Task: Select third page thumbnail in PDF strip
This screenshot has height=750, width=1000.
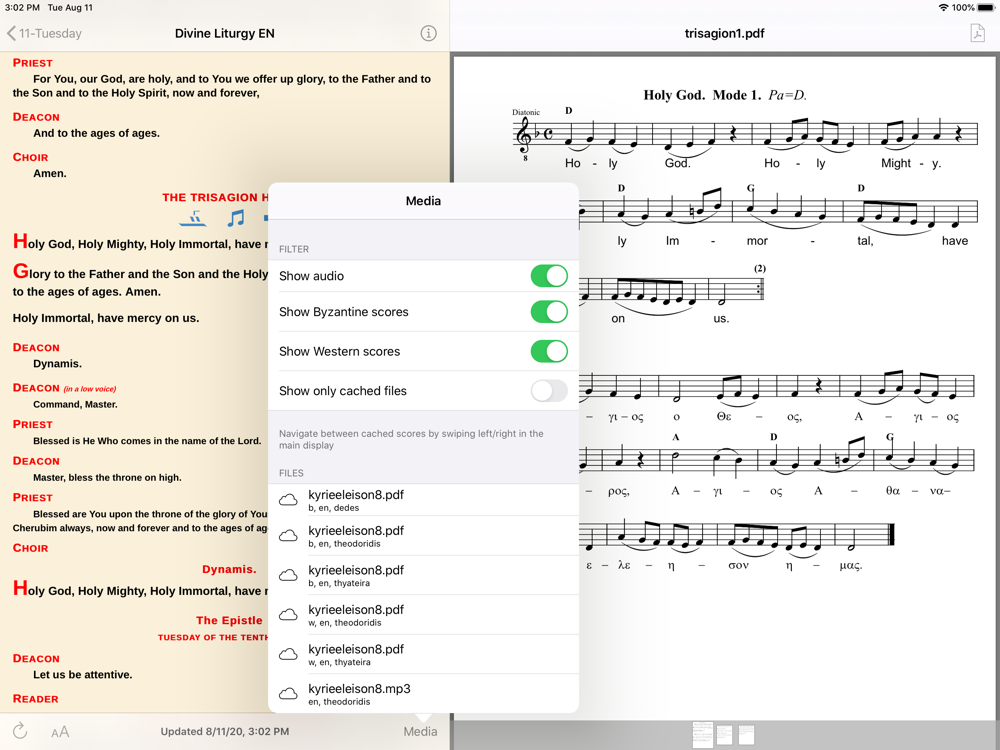Action: (746, 735)
